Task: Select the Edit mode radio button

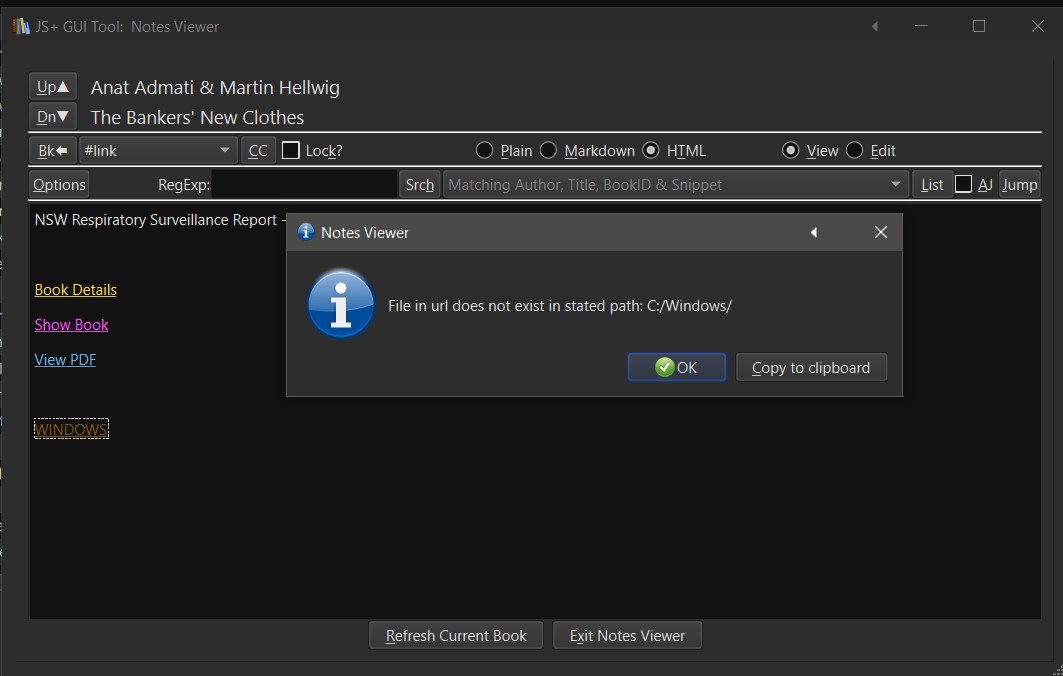Action: tap(854, 151)
